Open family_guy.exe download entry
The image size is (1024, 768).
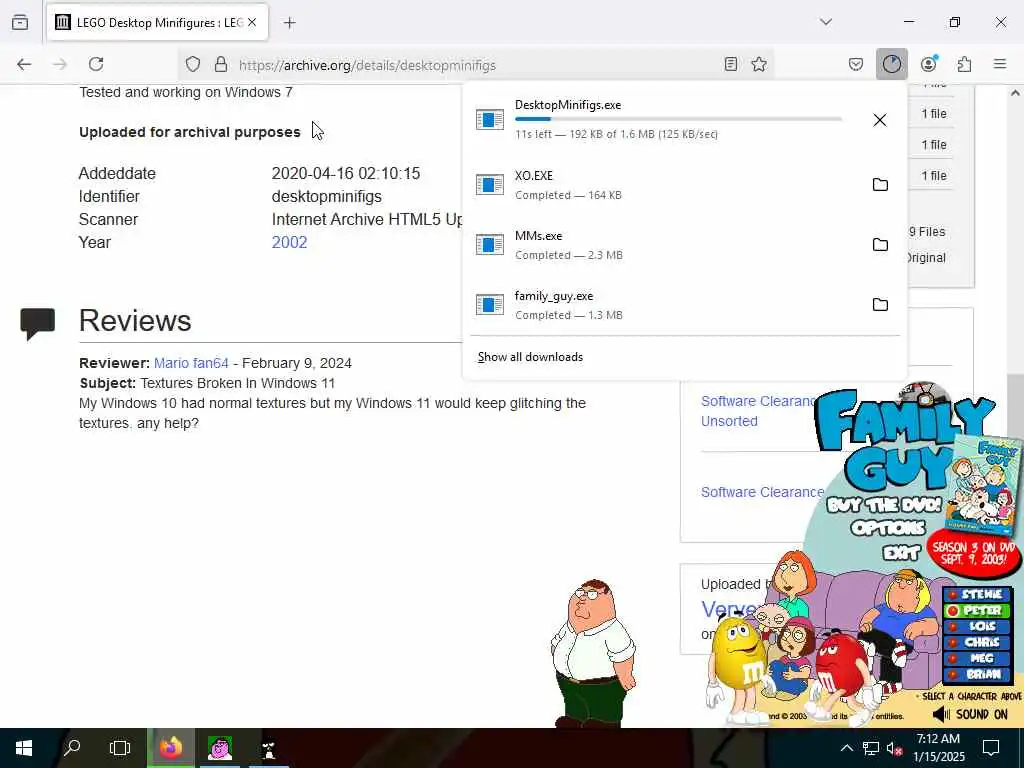click(664, 305)
